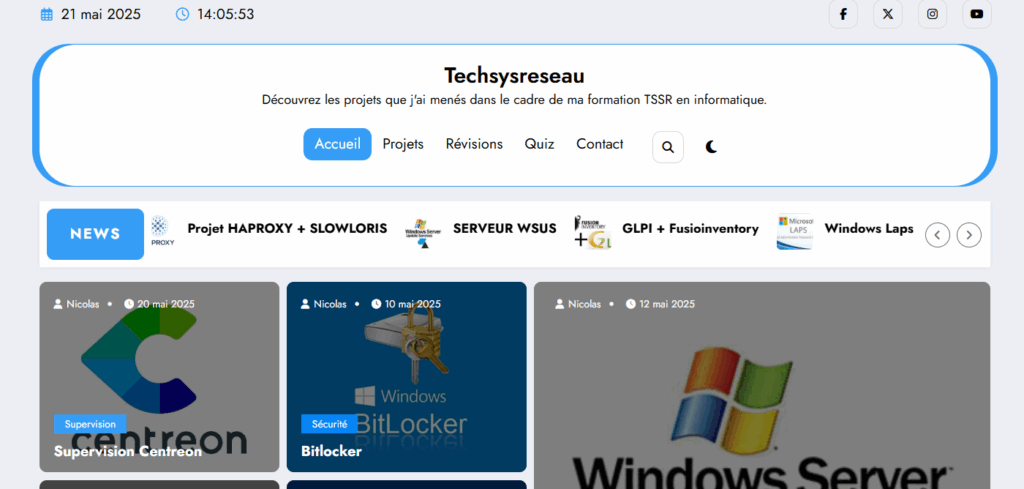The height and width of the screenshot is (489, 1024).
Task: Click the Windows Server Update Services logo
Action: 423,234
